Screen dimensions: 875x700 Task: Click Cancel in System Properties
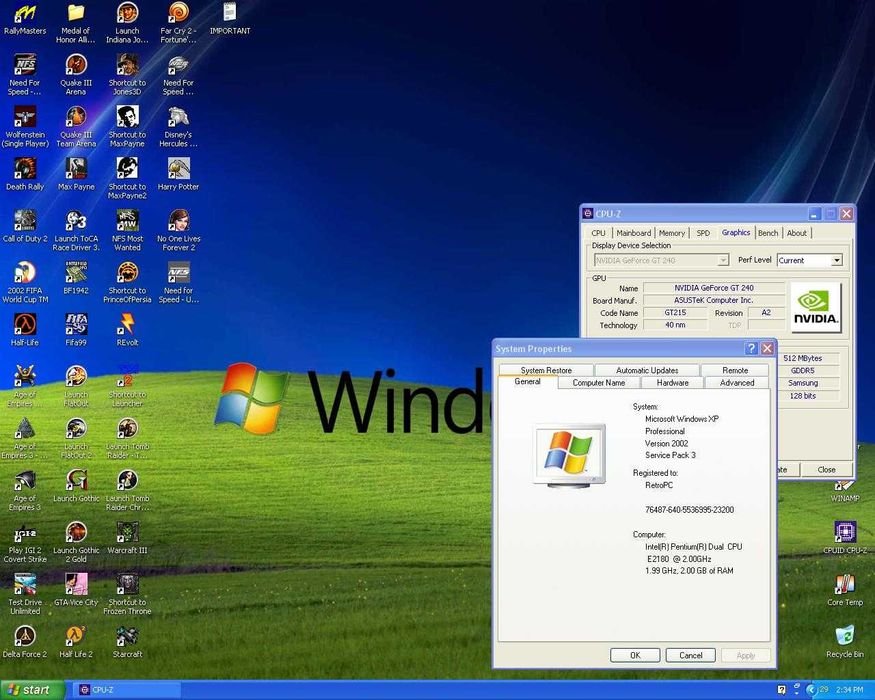(690, 655)
